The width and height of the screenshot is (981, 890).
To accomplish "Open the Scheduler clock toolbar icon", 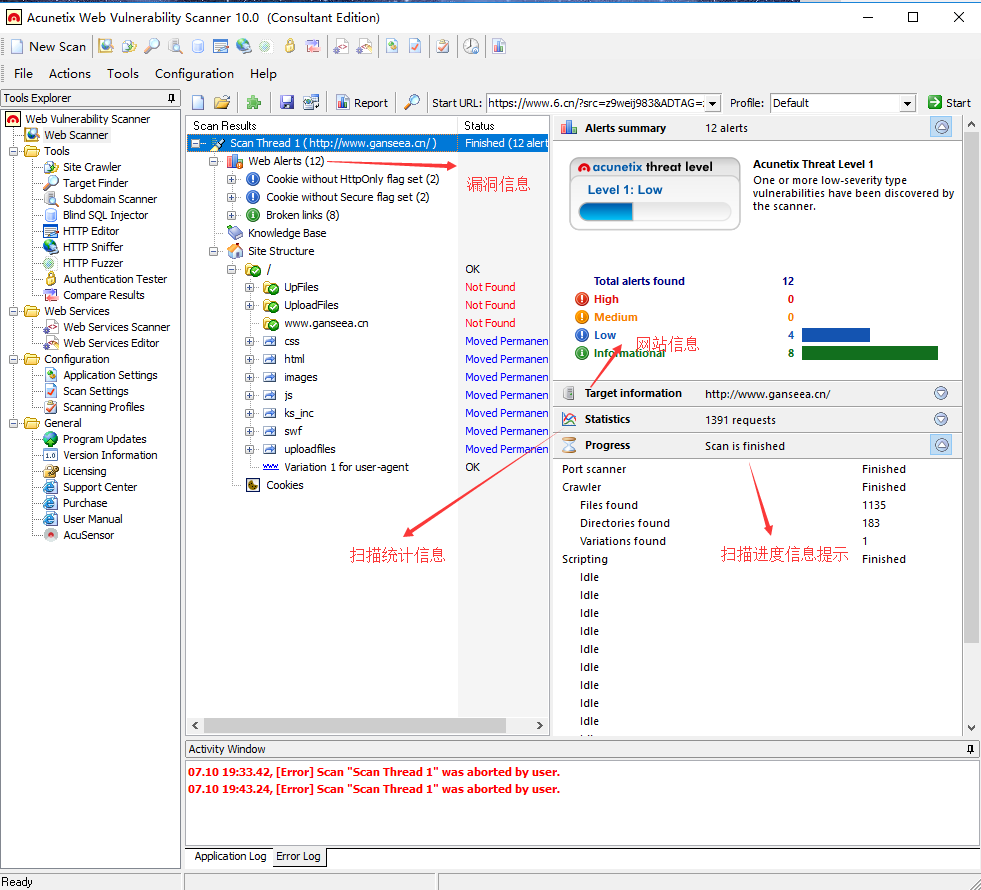I will (471, 46).
